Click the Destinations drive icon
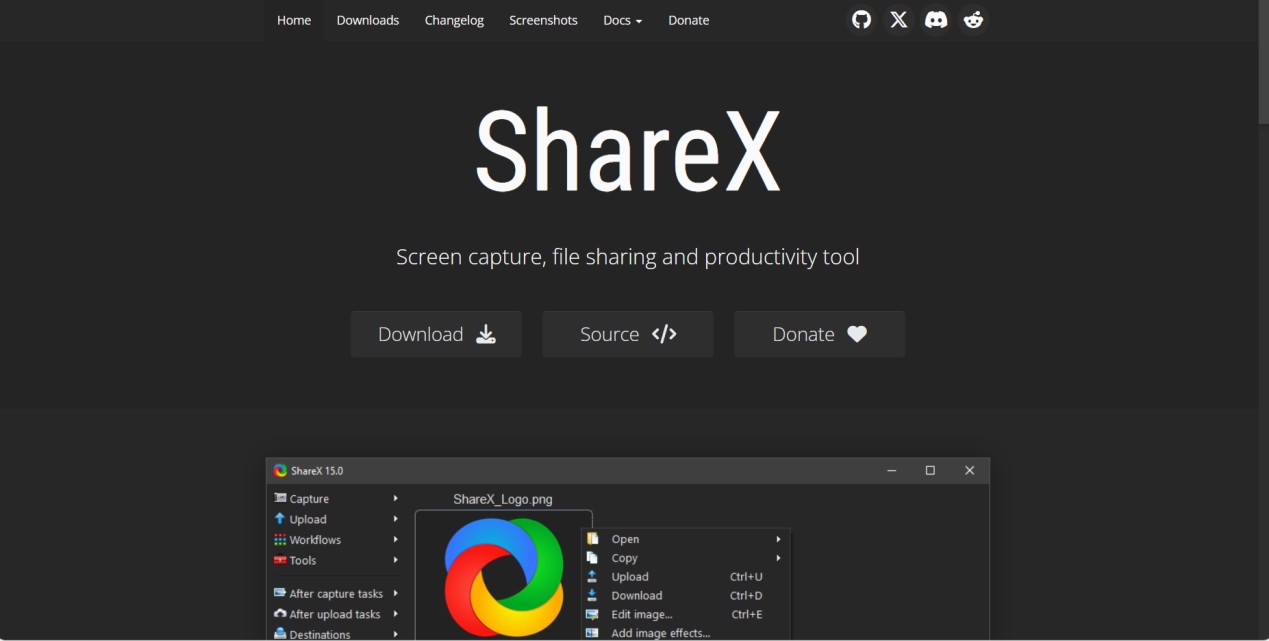 tap(280, 634)
